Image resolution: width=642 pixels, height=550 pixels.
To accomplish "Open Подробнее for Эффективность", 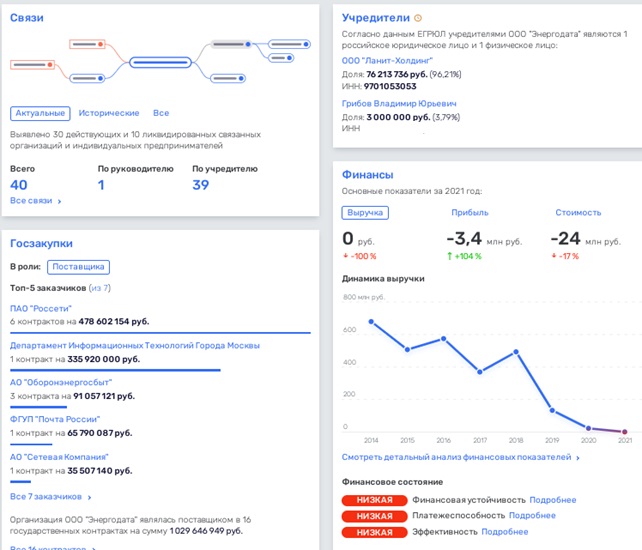I will [504, 532].
